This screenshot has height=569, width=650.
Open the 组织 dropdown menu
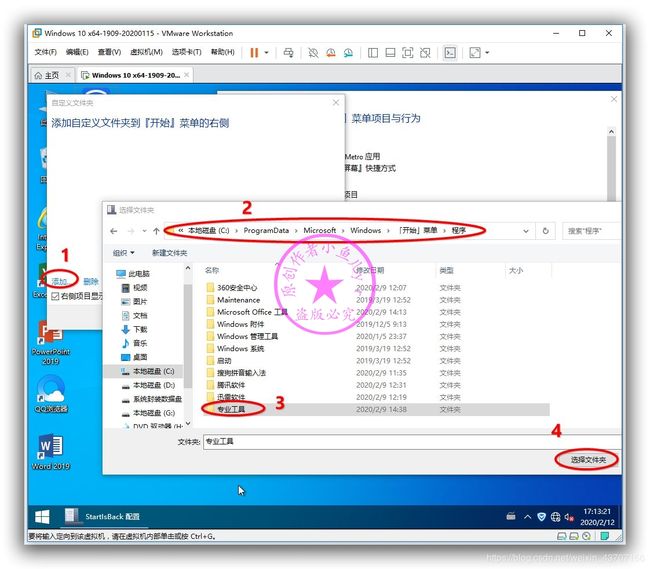(124, 253)
